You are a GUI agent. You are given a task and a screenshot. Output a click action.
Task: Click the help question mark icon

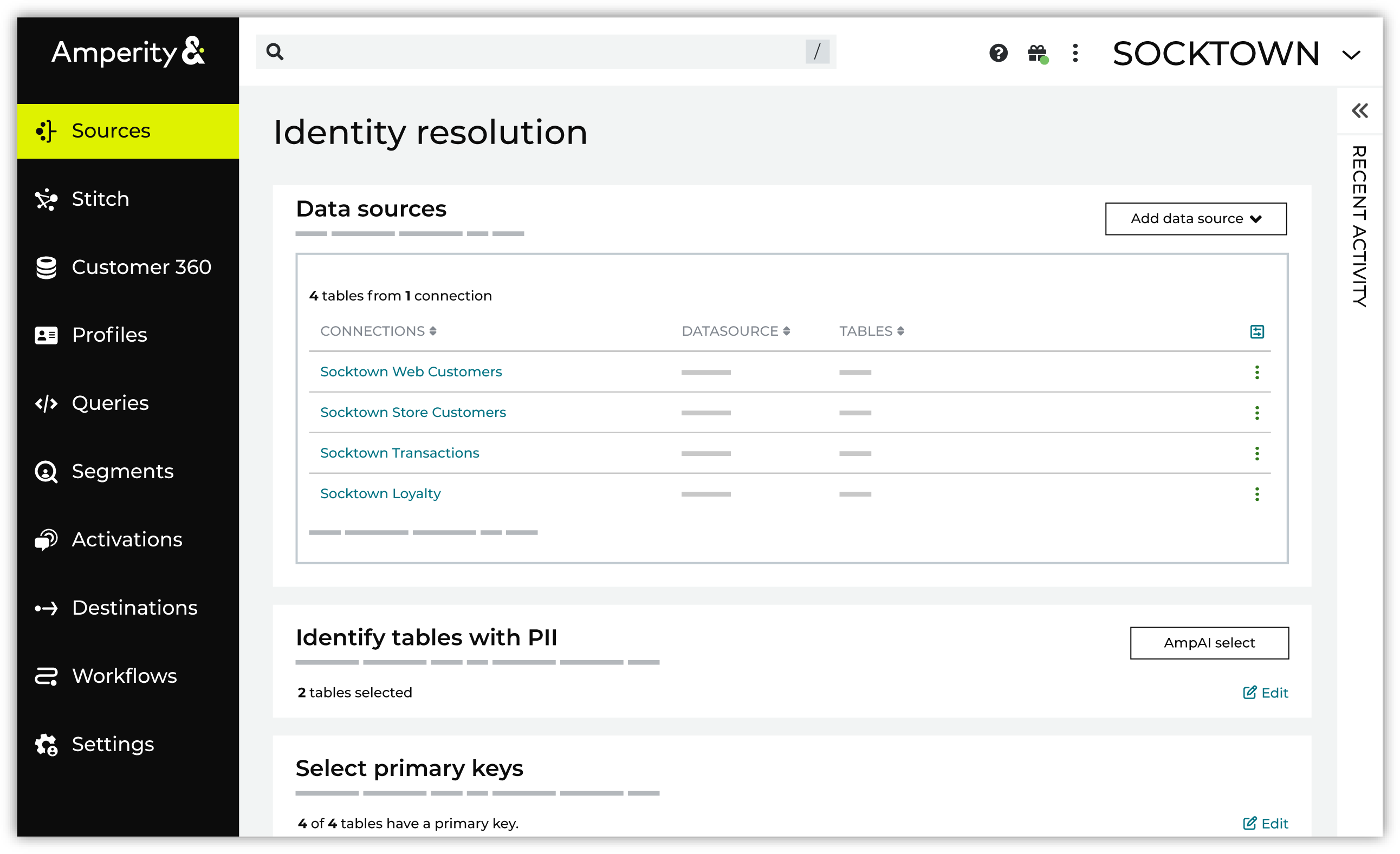pyautogui.click(x=999, y=54)
